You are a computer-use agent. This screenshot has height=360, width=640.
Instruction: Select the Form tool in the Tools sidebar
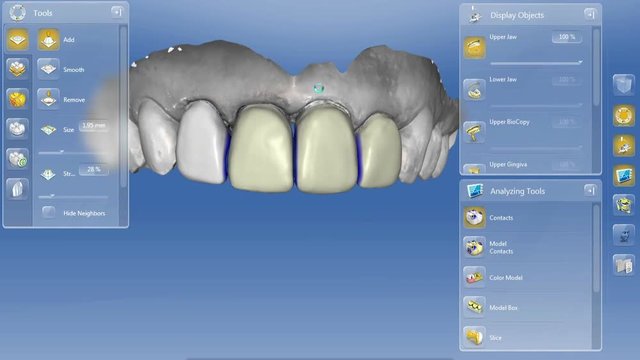(18, 40)
